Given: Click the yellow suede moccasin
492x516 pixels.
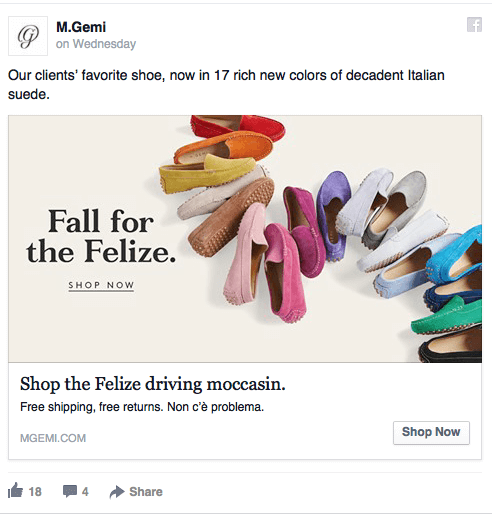Looking at the screenshot, I should click(x=207, y=173).
